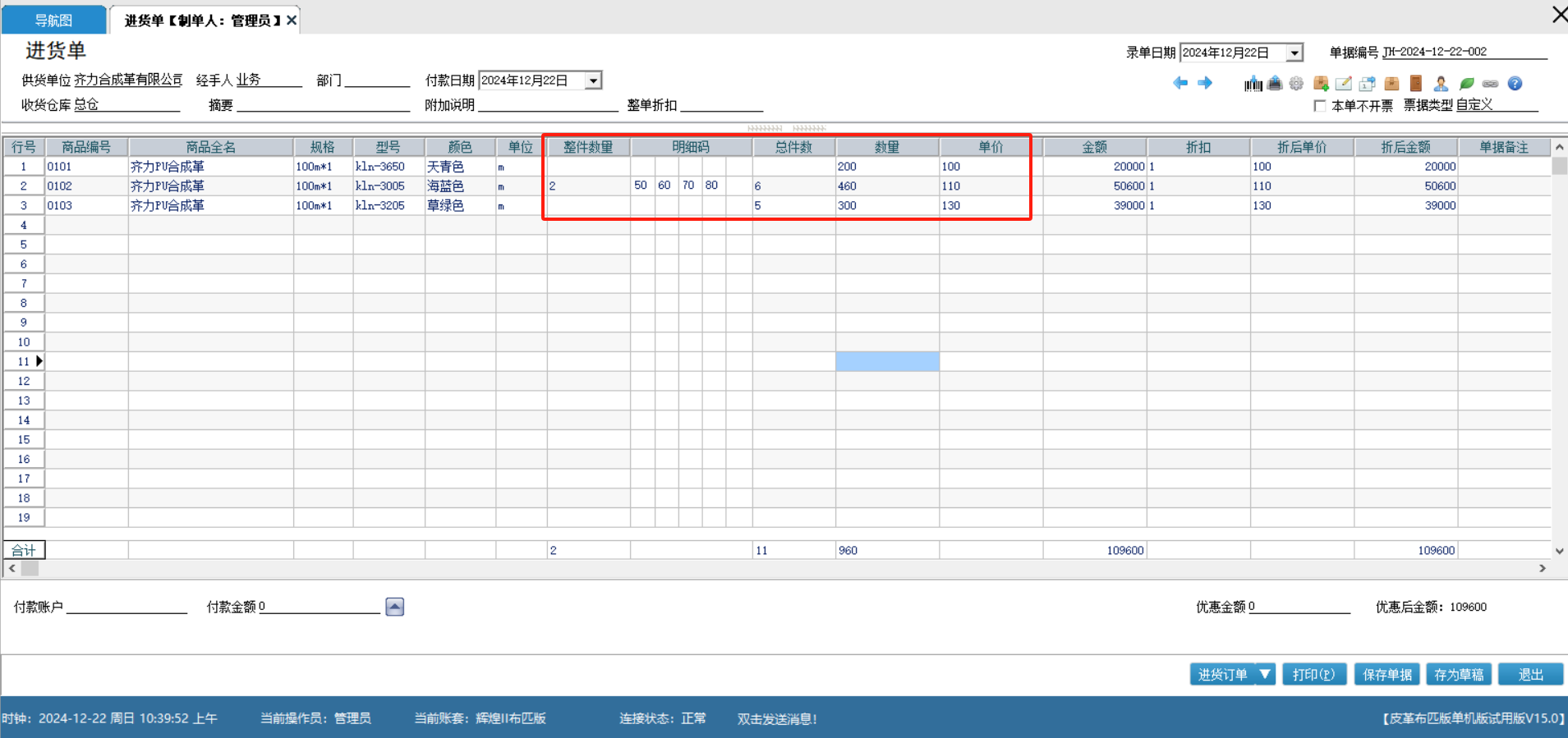Click the 单据备注 column header

[x=1504, y=147]
